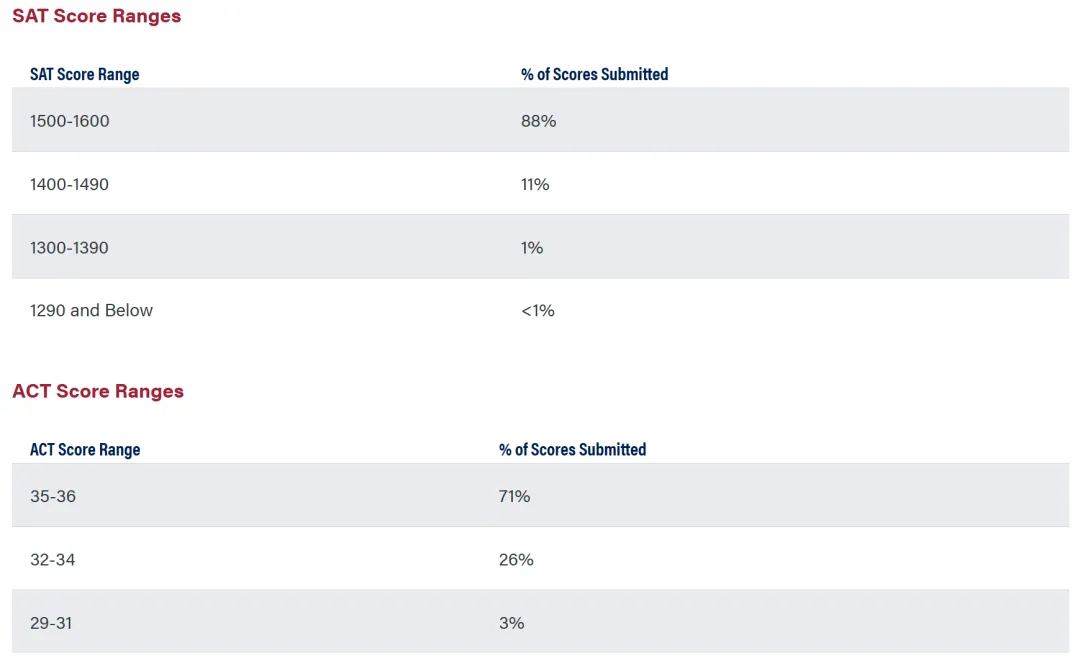The image size is (1080, 663).
Task: Click % of Scores Submitted header in ACT table
Action: click(x=572, y=450)
